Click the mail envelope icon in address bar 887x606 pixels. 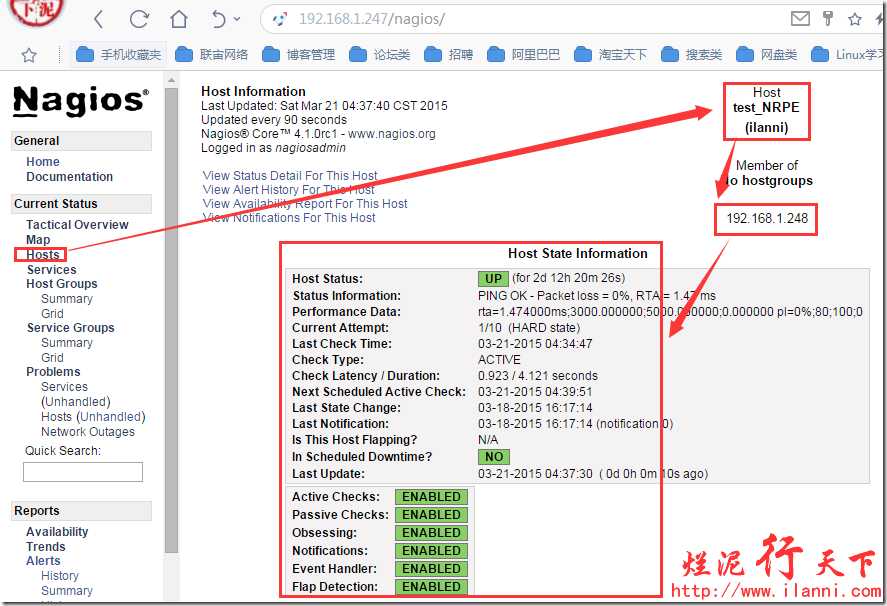800,19
